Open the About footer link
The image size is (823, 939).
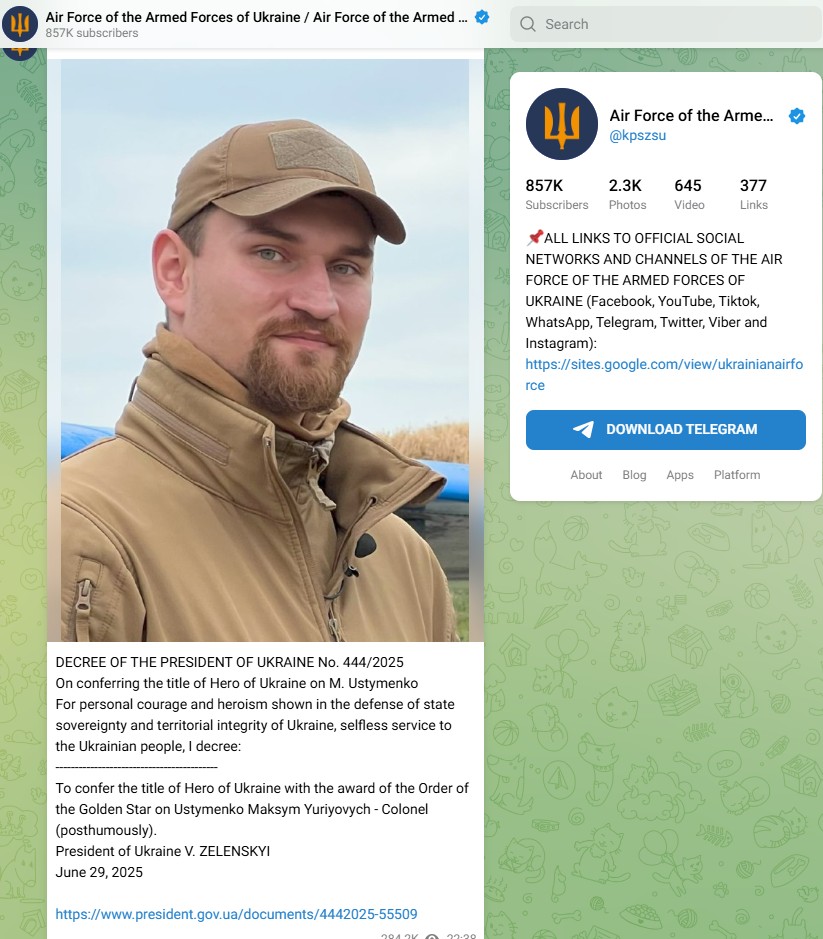coord(586,474)
